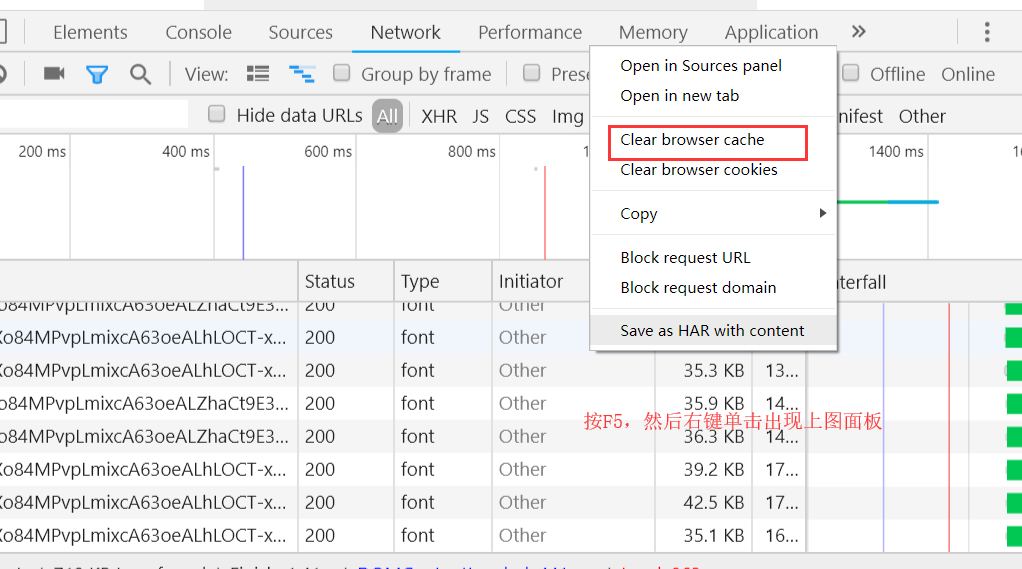Show more DevTools tabs with double chevron
Viewport: 1022px width, 569px height.
click(x=858, y=31)
